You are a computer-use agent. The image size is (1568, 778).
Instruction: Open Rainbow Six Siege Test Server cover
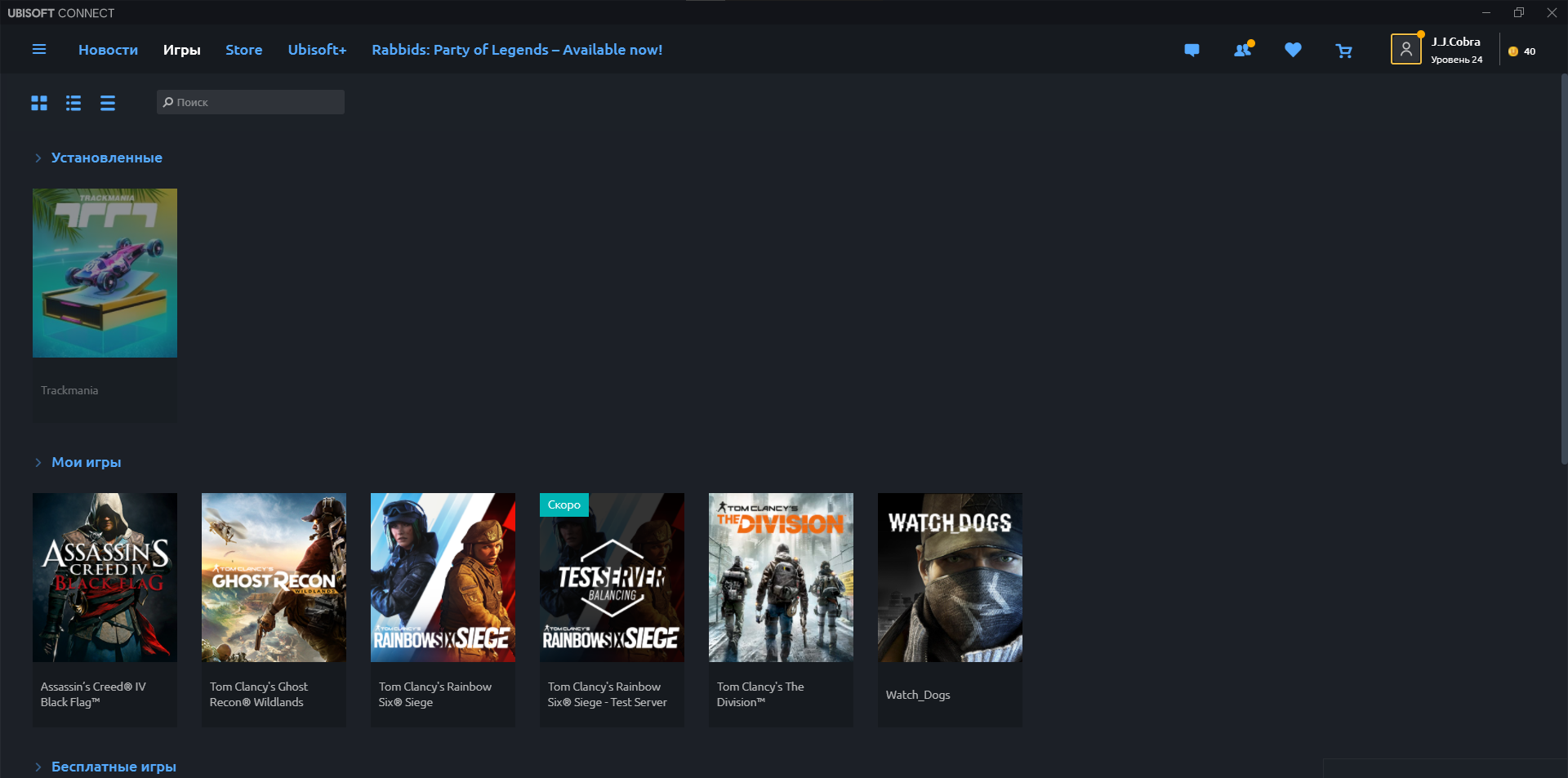612,577
